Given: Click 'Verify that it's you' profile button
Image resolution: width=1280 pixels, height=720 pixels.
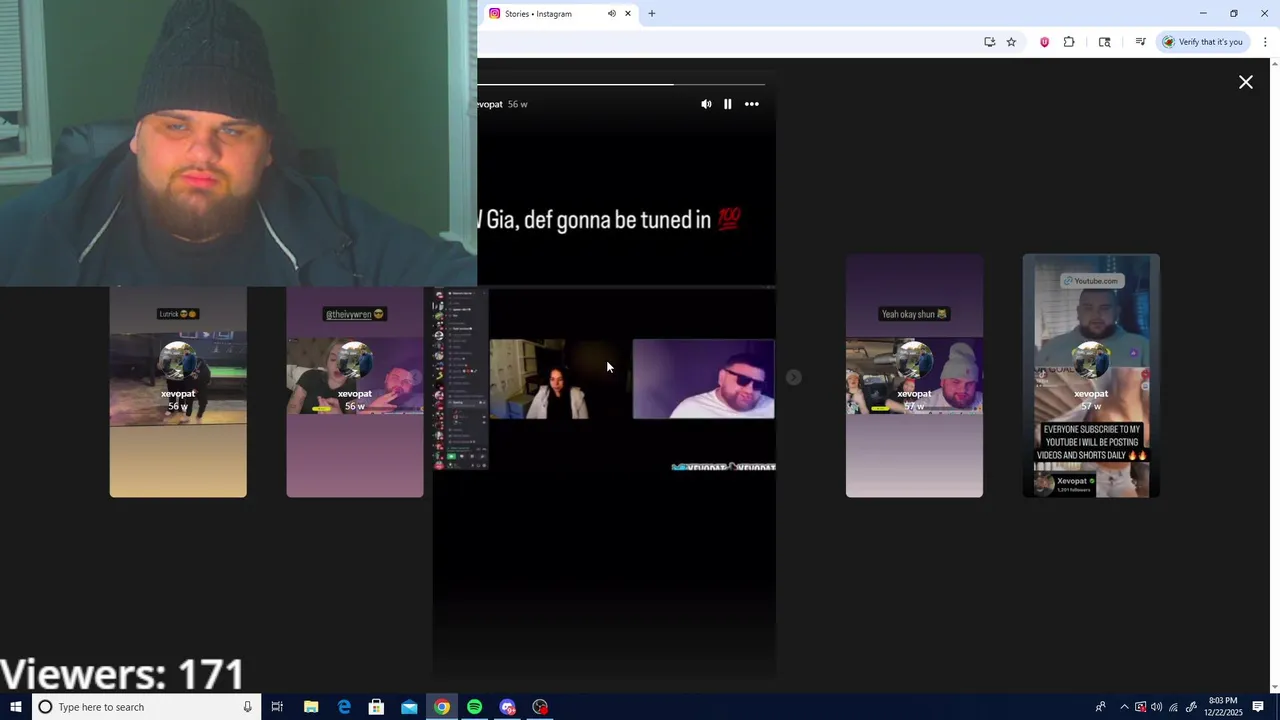Looking at the screenshot, I should pyautogui.click(x=1202, y=42).
